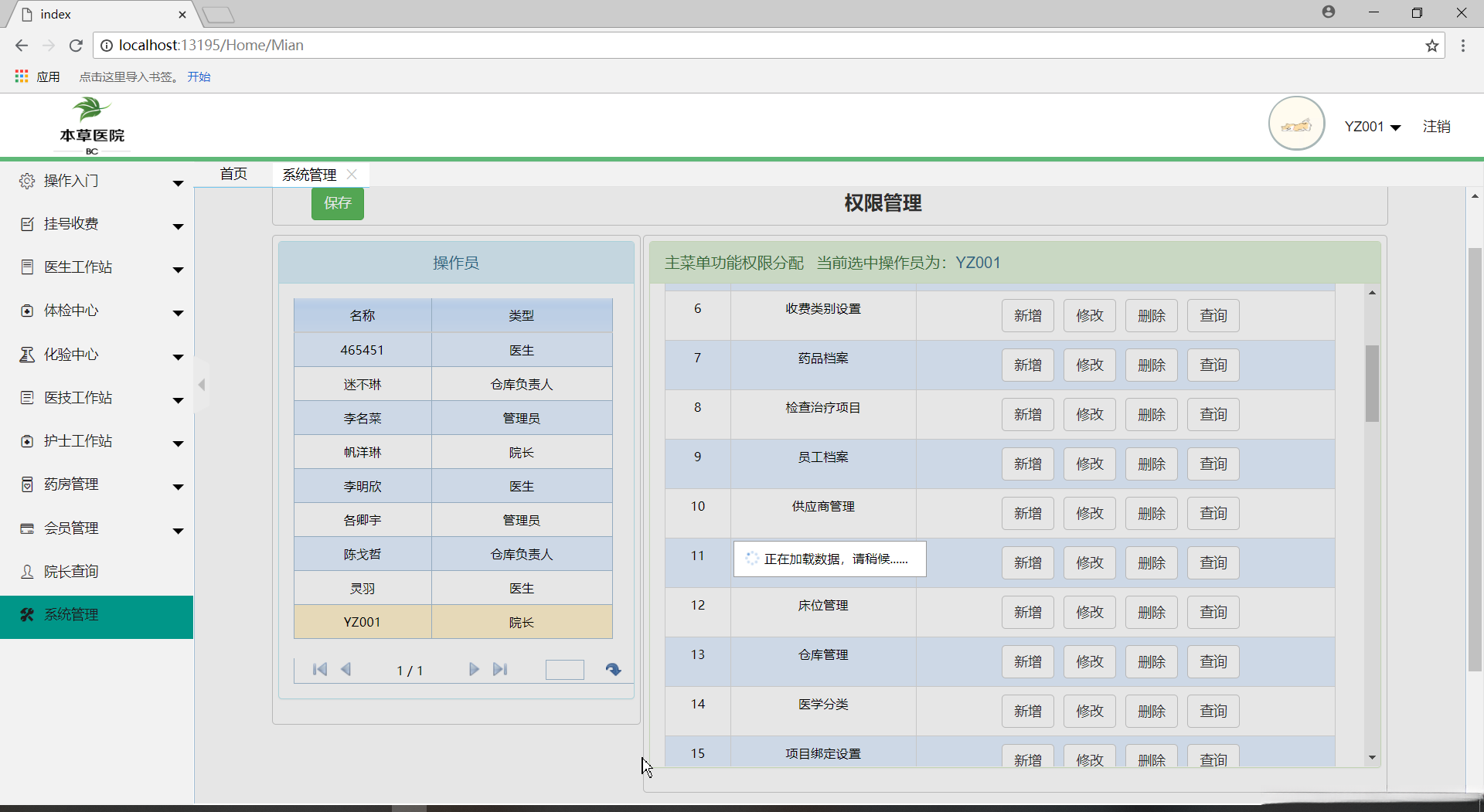Image resolution: width=1484 pixels, height=812 pixels.
Task: Expand the 医技工作站 menu arrow
Action: point(179,400)
